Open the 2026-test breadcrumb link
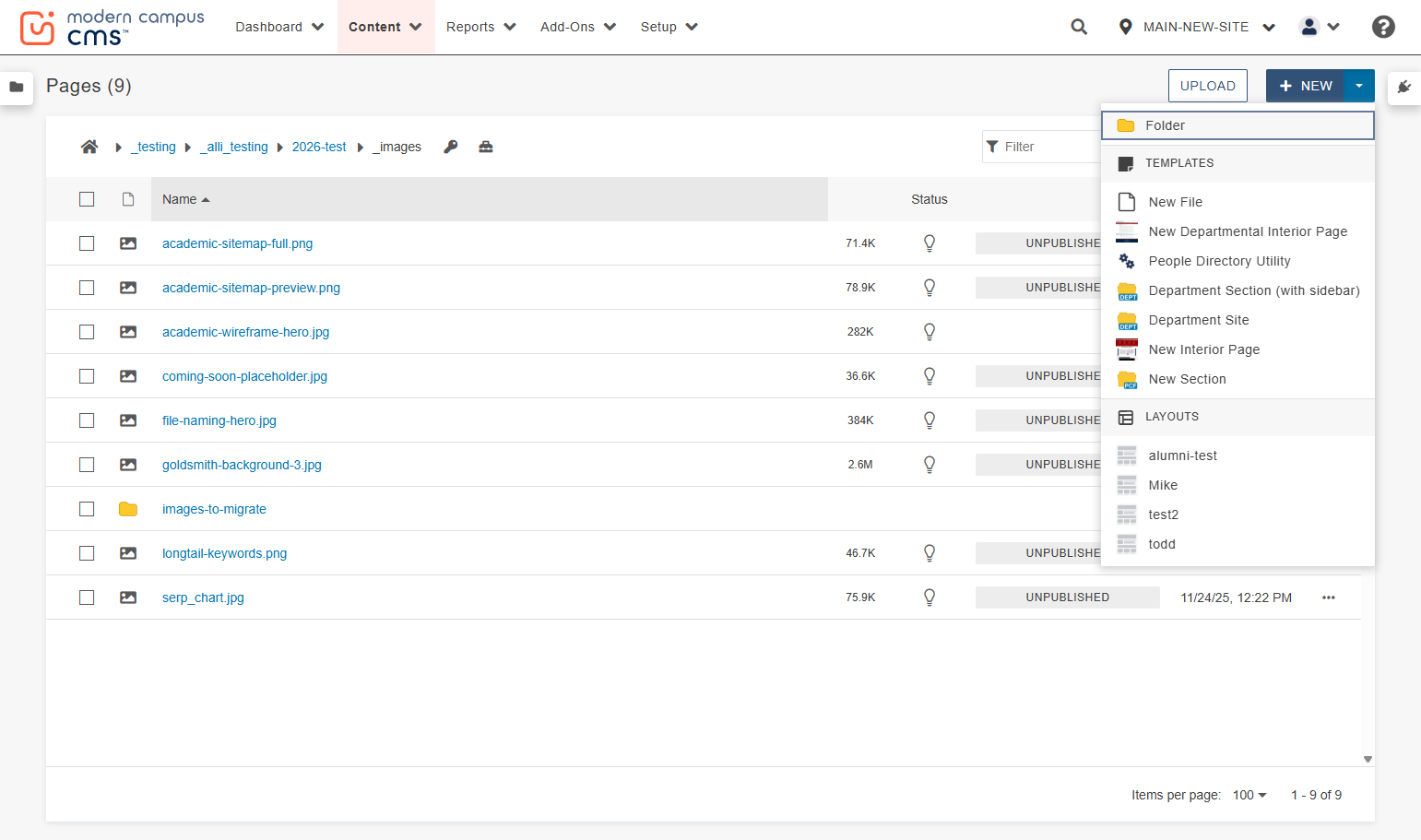 (319, 147)
